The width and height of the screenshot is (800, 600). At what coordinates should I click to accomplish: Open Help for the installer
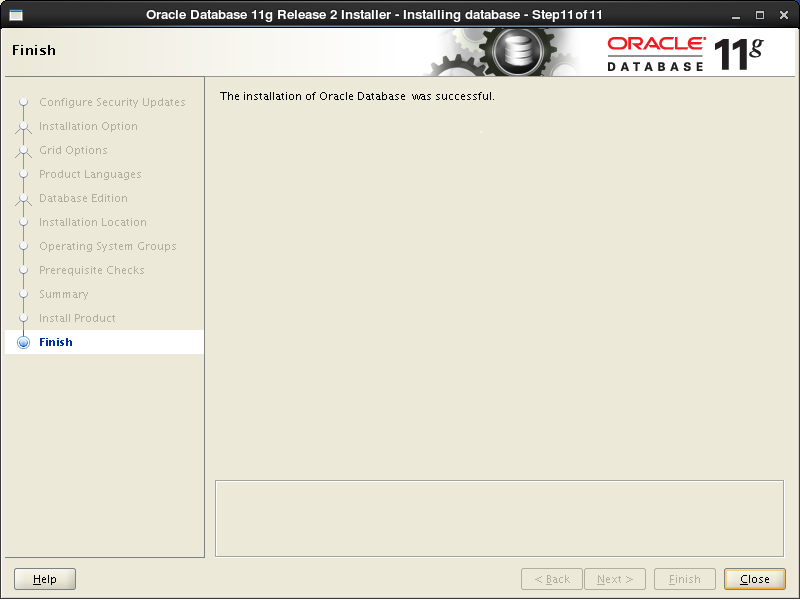45,579
